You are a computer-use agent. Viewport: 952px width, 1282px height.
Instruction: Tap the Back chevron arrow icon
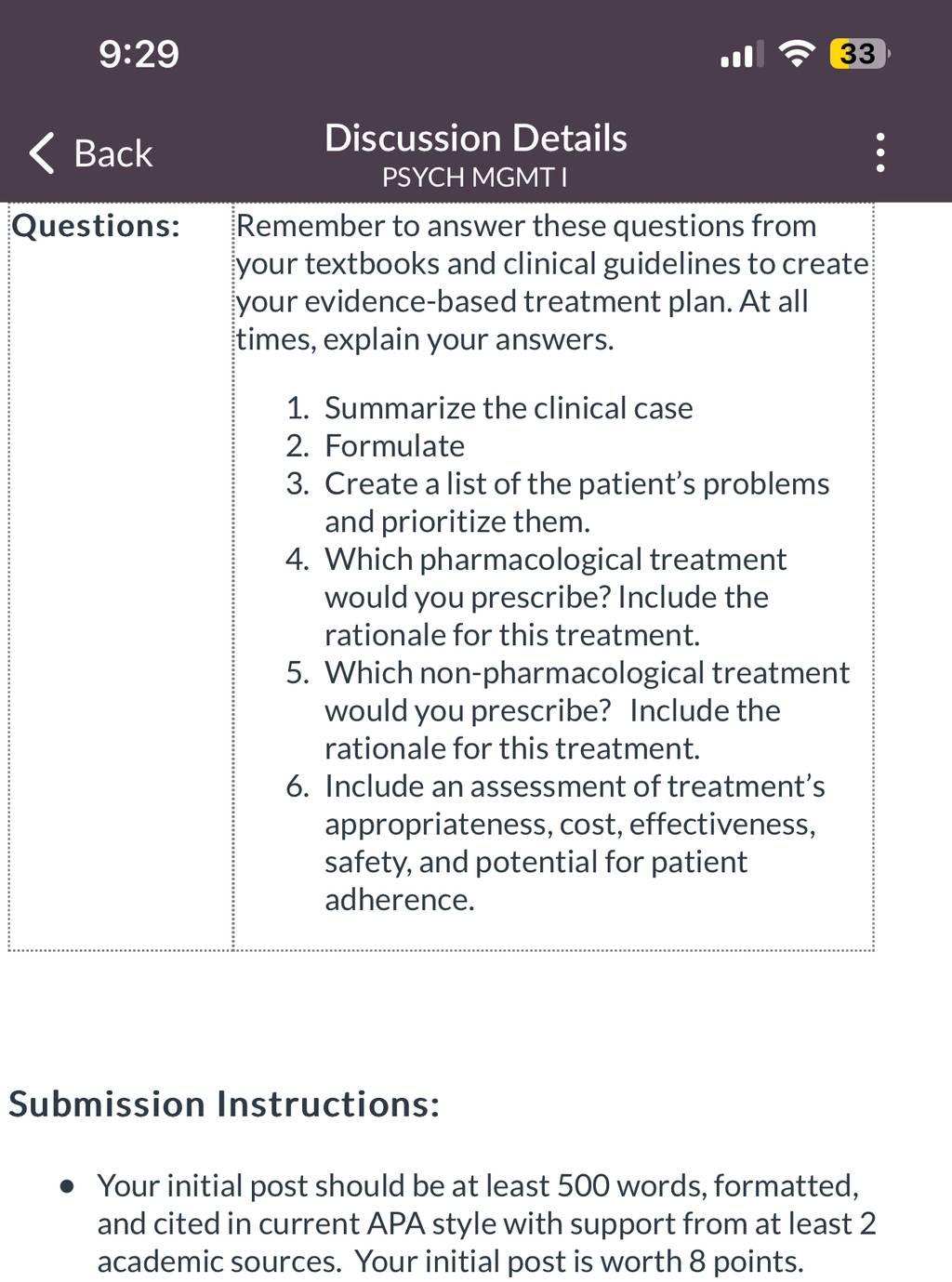coord(42,153)
